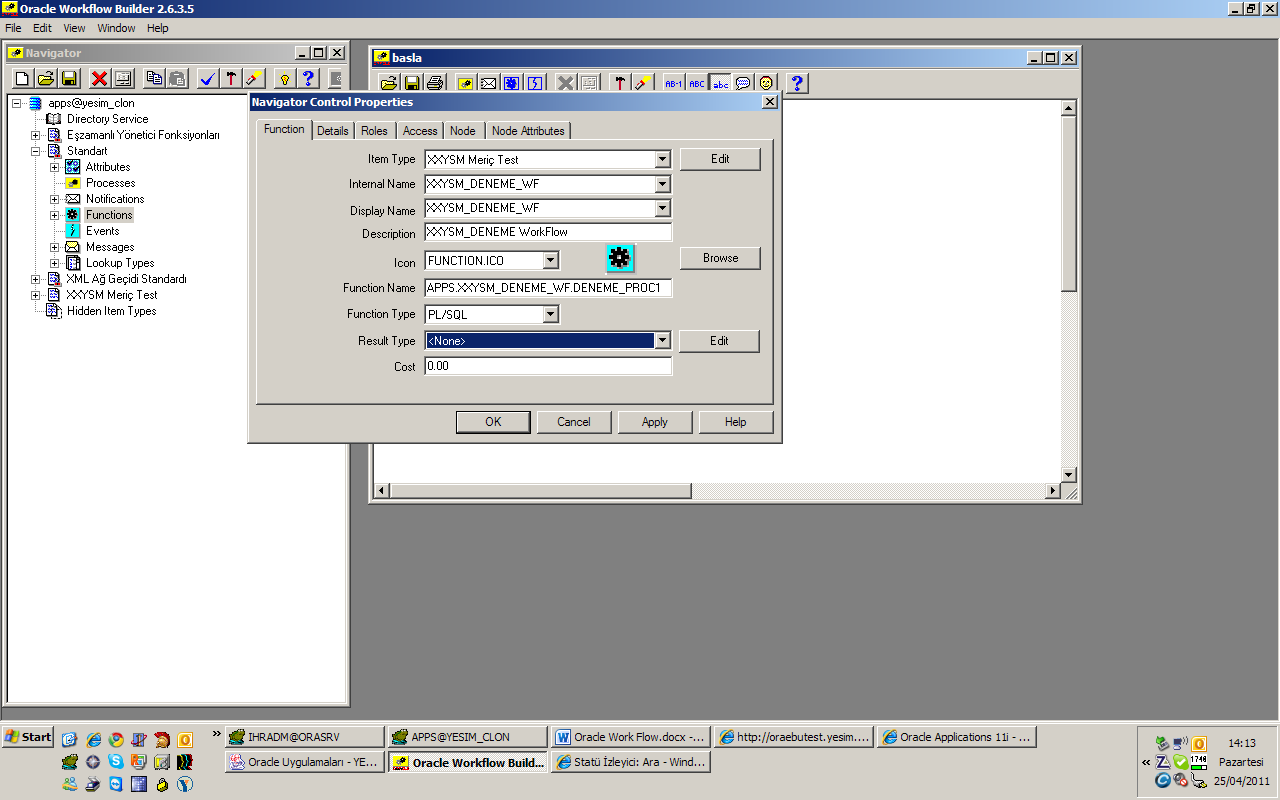Click the New Event lightning icon in basla
This screenshot has height=800, width=1280.
pyautogui.click(x=534, y=83)
